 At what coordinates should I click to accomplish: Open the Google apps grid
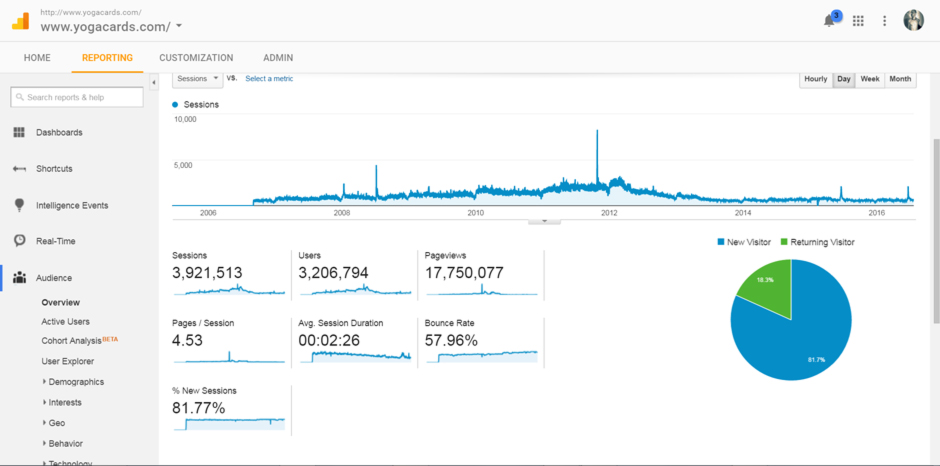tap(858, 21)
